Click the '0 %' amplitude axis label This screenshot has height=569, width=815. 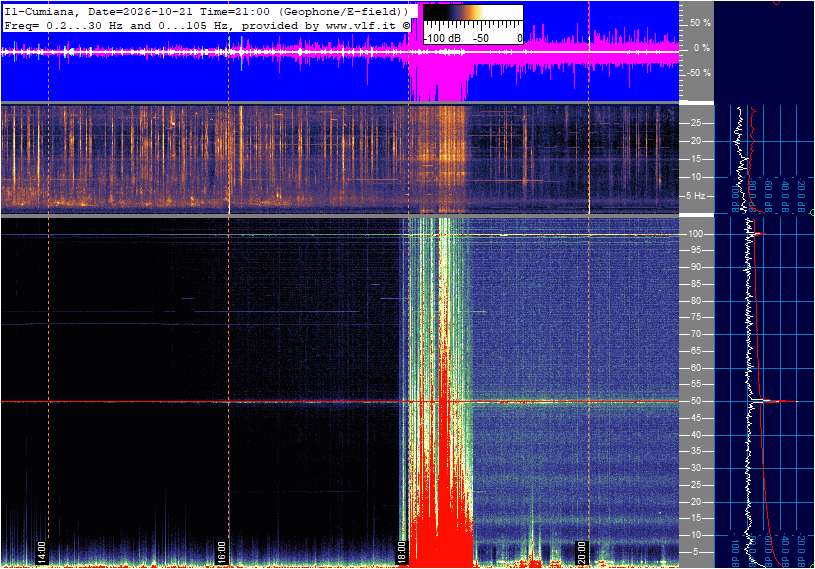[702, 48]
